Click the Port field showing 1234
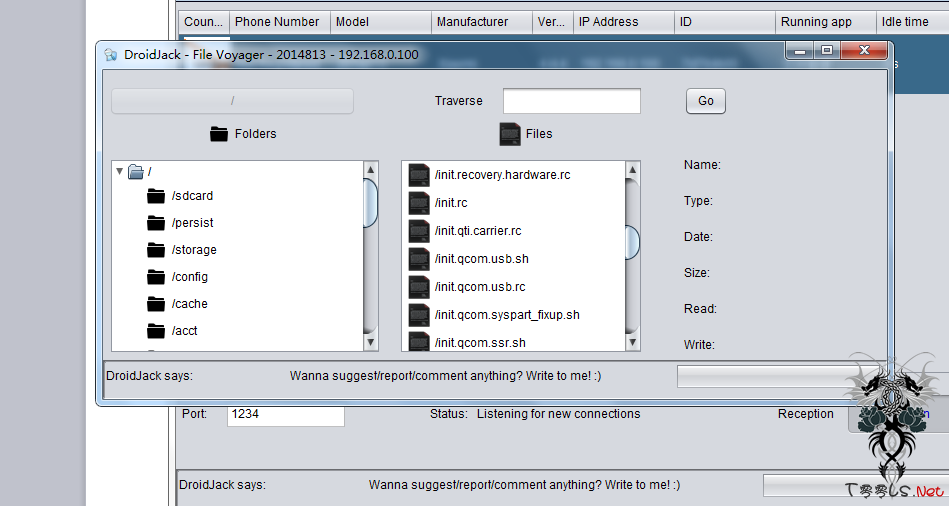Screen dimensions: 949x506 click(286, 415)
